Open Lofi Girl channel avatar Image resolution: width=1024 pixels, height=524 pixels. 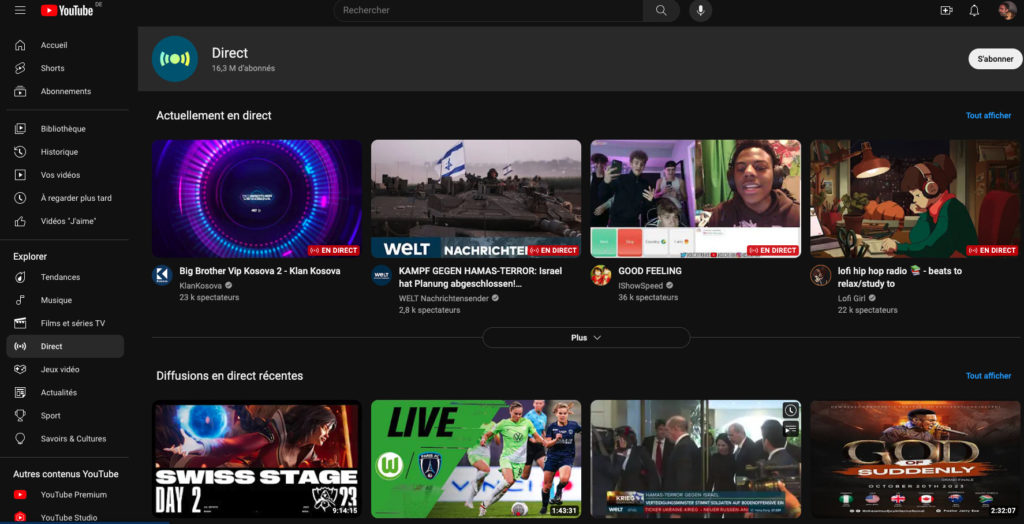[820, 275]
